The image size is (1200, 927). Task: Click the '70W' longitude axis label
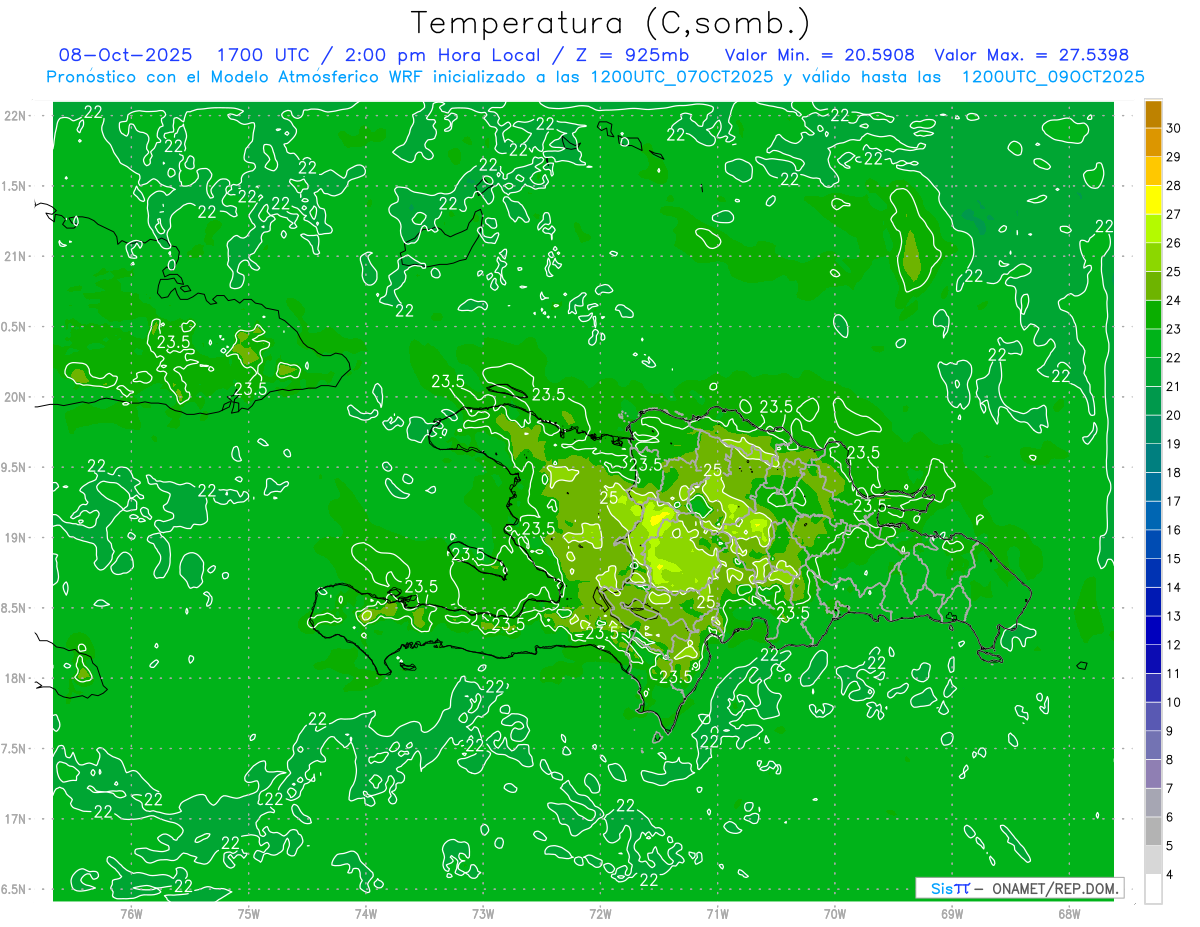pyautogui.click(x=834, y=914)
